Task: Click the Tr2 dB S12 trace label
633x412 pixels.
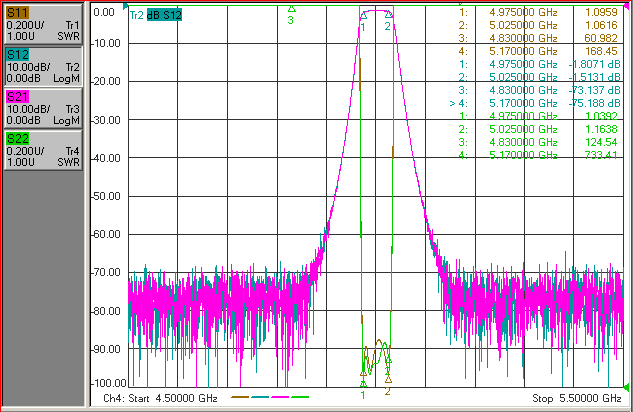Action: pyautogui.click(x=156, y=15)
